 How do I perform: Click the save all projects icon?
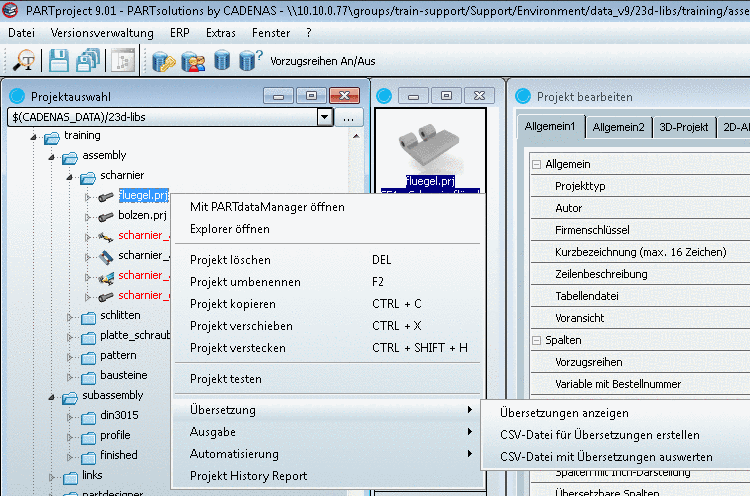pyautogui.click(x=88, y=61)
